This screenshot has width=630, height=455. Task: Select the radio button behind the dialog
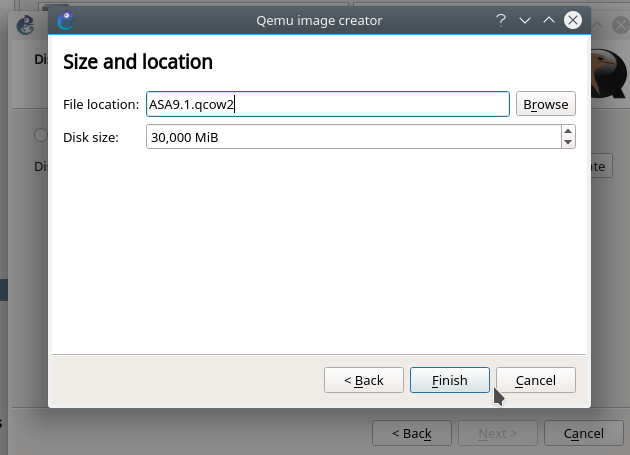click(40, 135)
